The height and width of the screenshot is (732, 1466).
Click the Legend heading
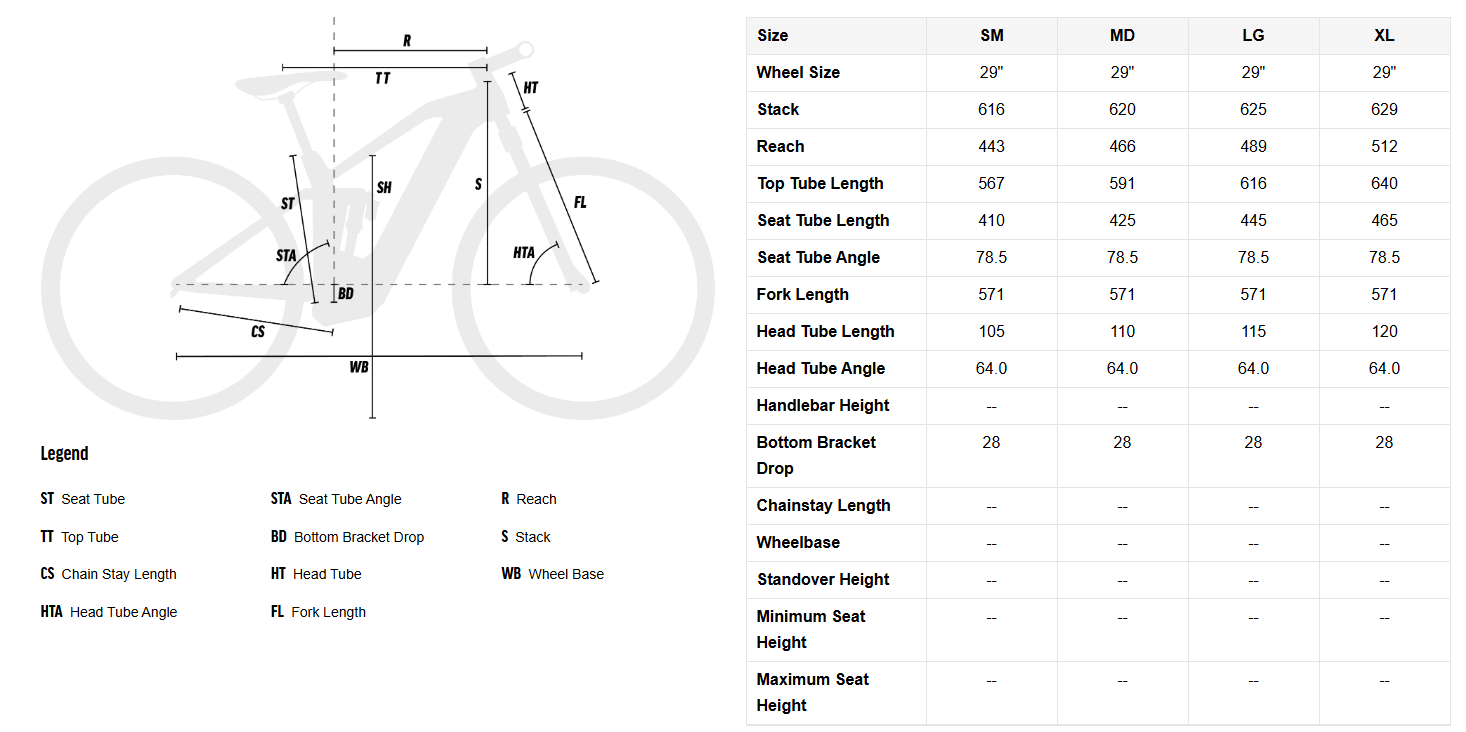coord(64,454)
